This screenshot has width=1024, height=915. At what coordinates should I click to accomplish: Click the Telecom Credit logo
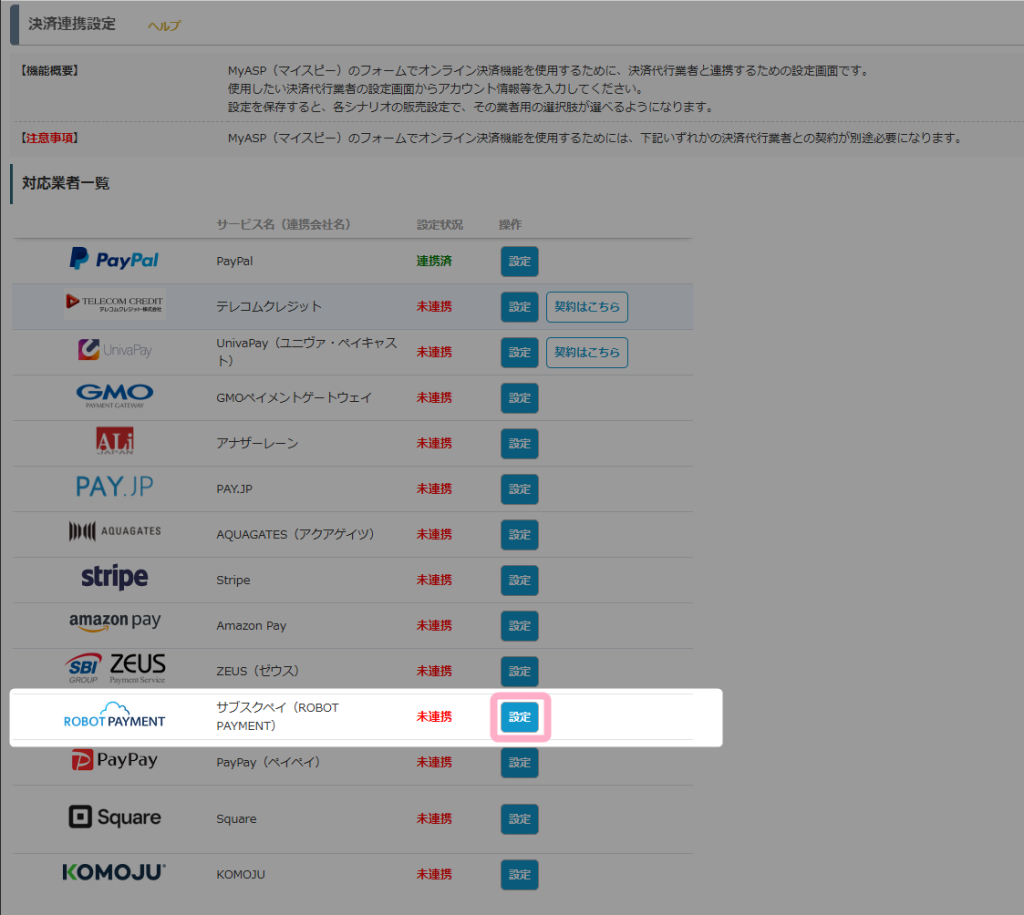pyautogui.click(x=114, y=305)
